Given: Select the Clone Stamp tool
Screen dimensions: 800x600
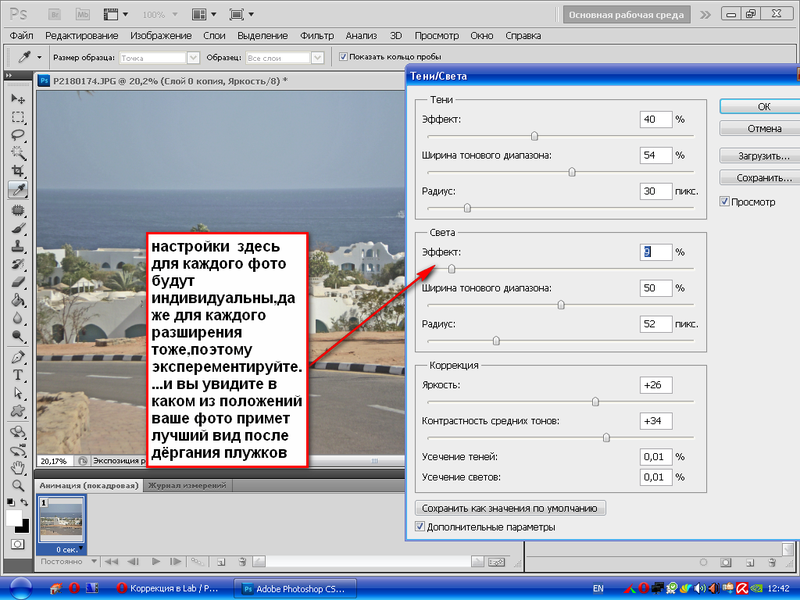Looking at the screenshot, I should click(x=18, y=246).
